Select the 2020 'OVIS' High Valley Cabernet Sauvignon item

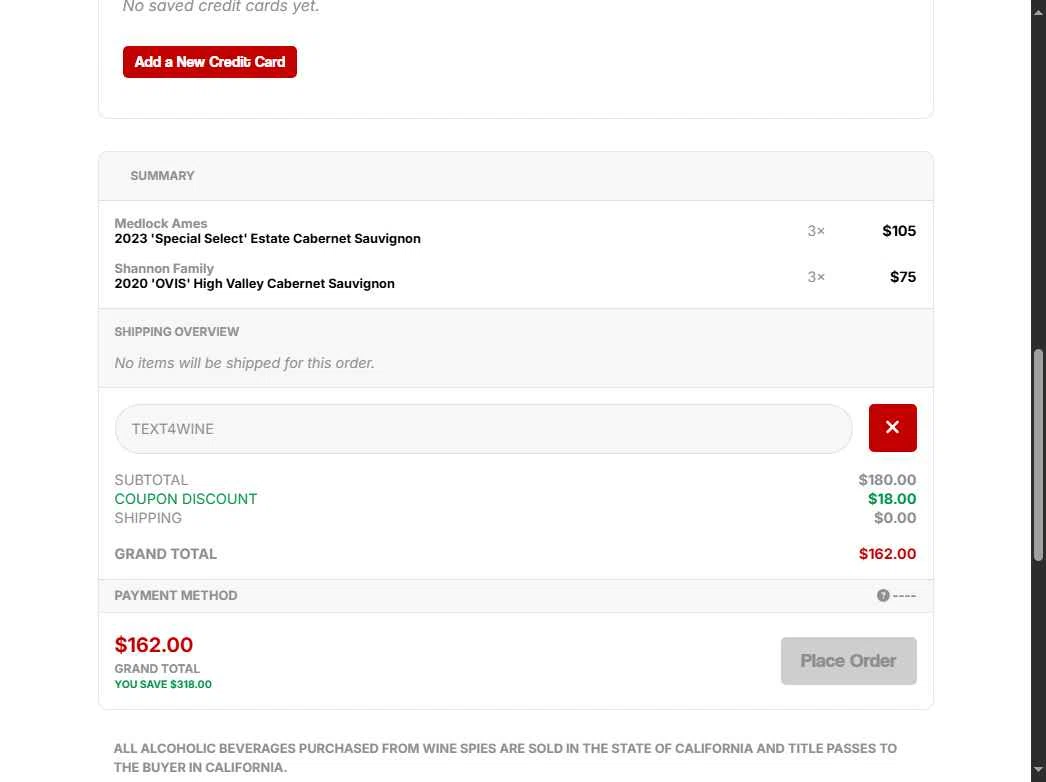pyautogui.click(x=254, y=284)
